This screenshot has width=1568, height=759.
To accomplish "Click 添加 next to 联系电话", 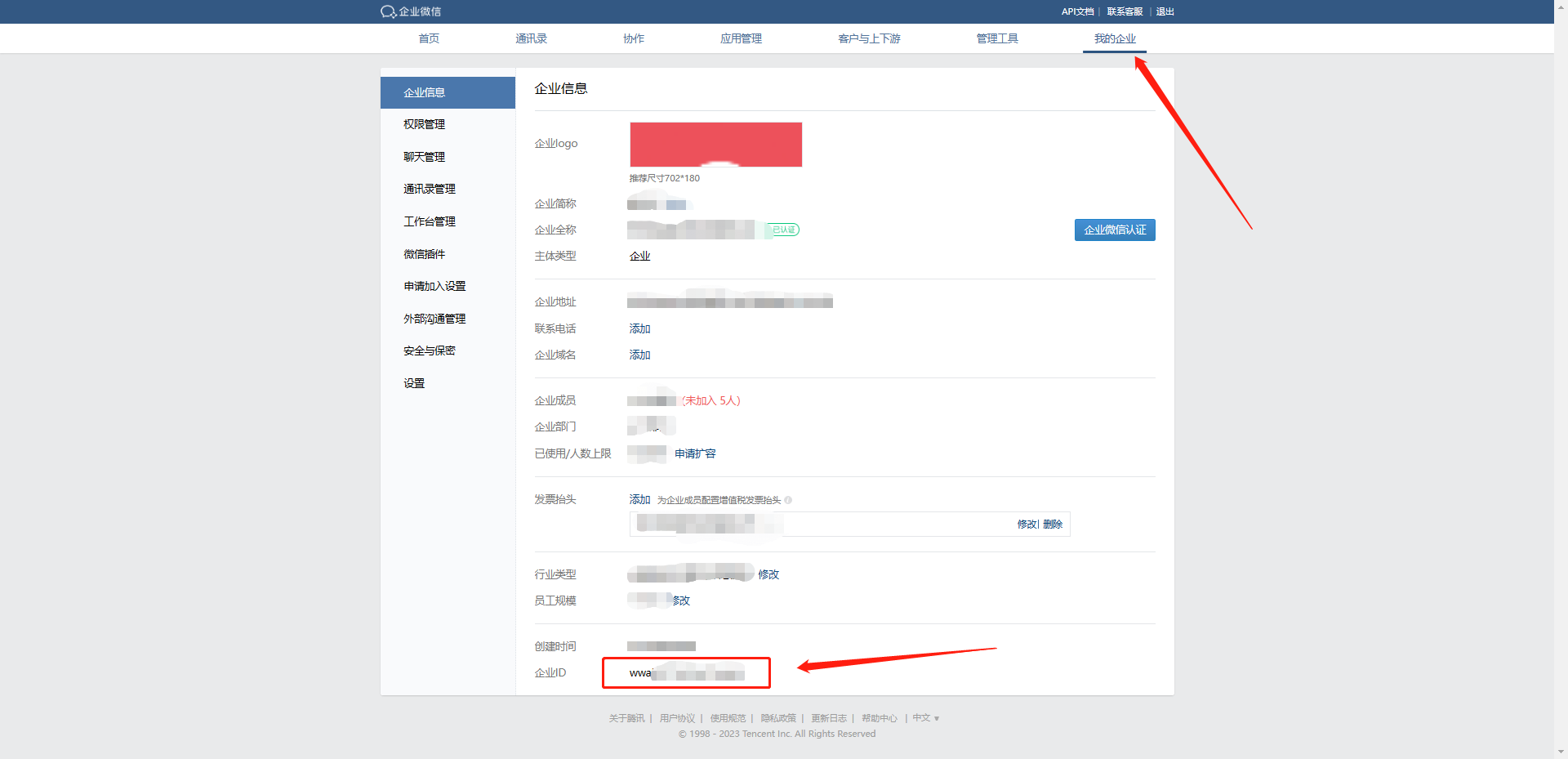I will click(639, 328).
